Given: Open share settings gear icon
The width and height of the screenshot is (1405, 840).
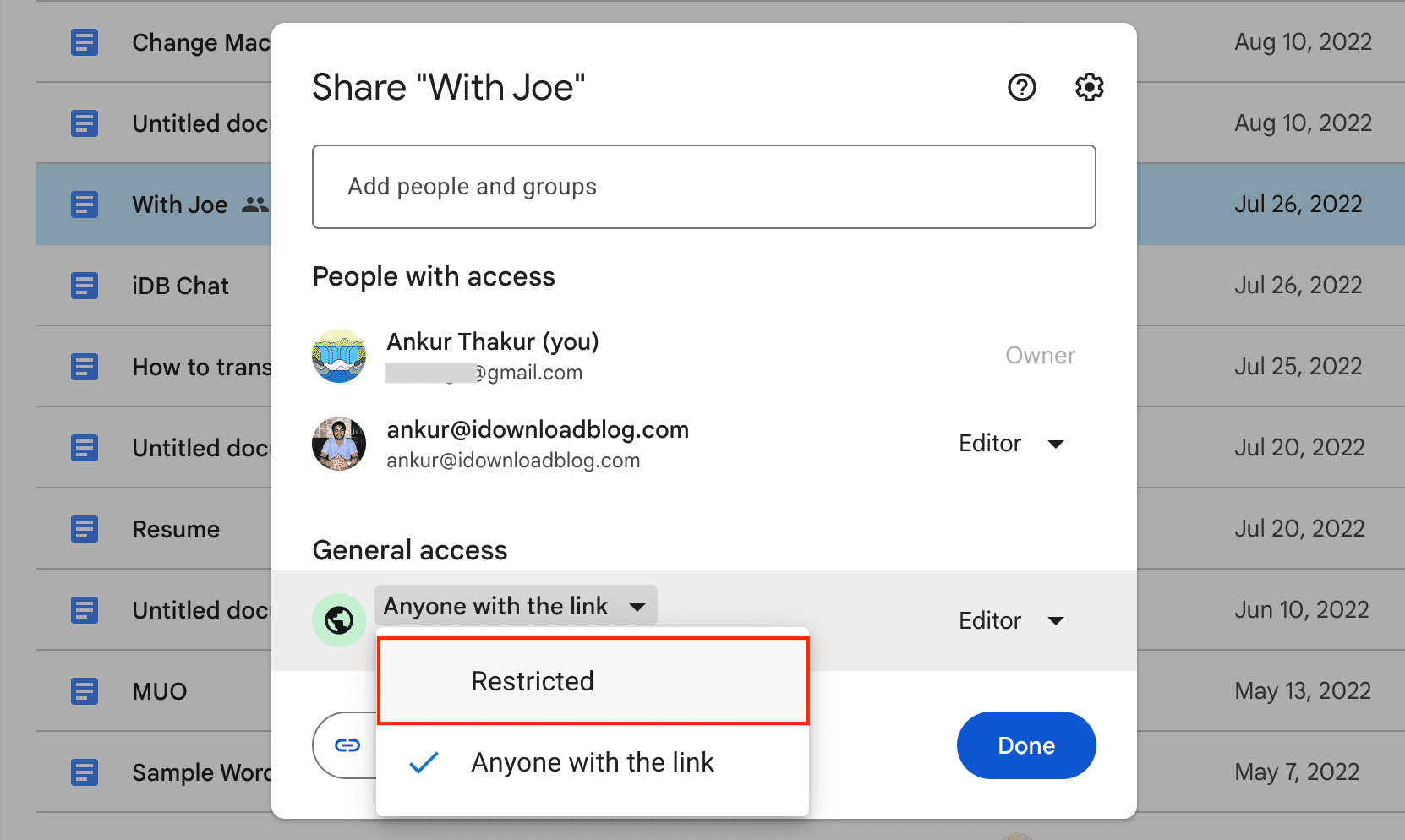Looking at the screenshot, I should [x=1089, y=87].
